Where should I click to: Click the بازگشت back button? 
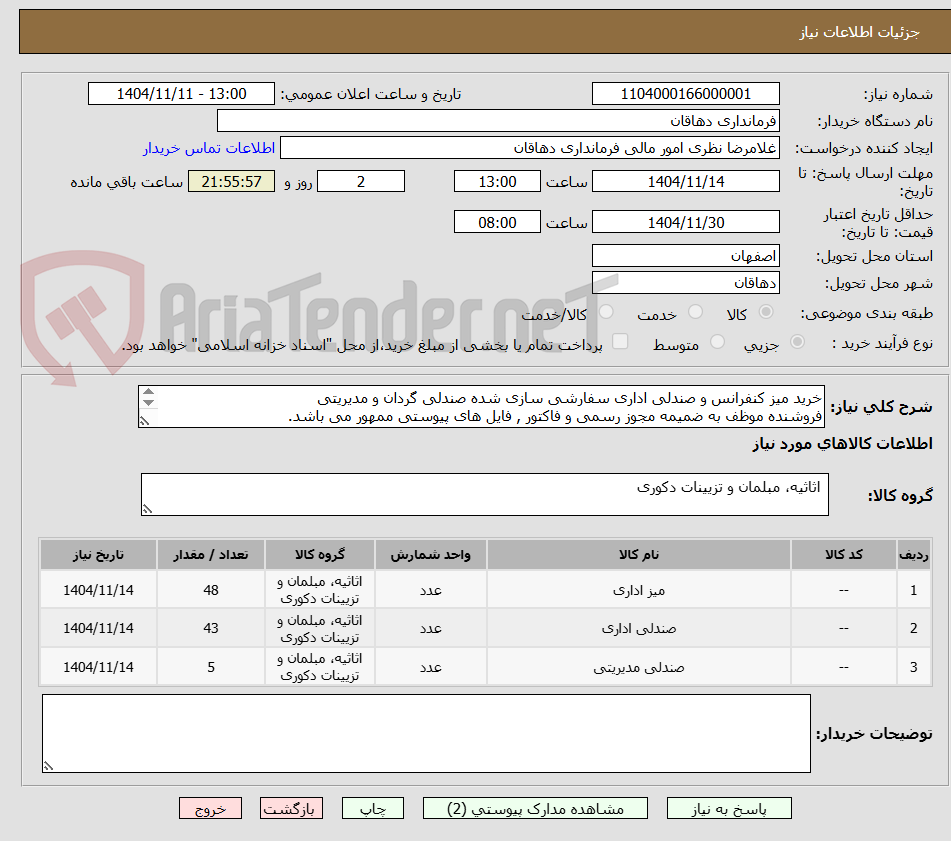point(291,808)
